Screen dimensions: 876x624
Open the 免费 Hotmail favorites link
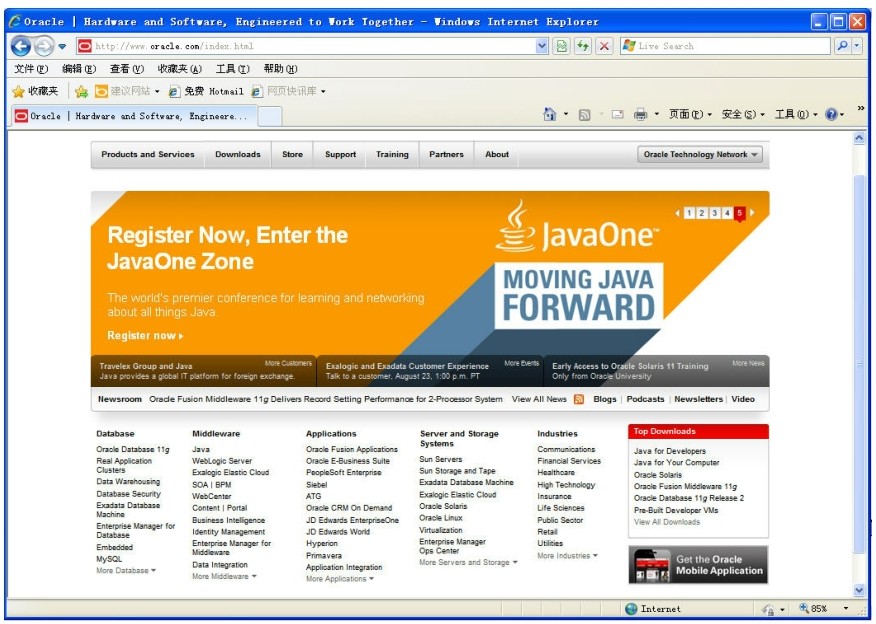coord(206,91)
